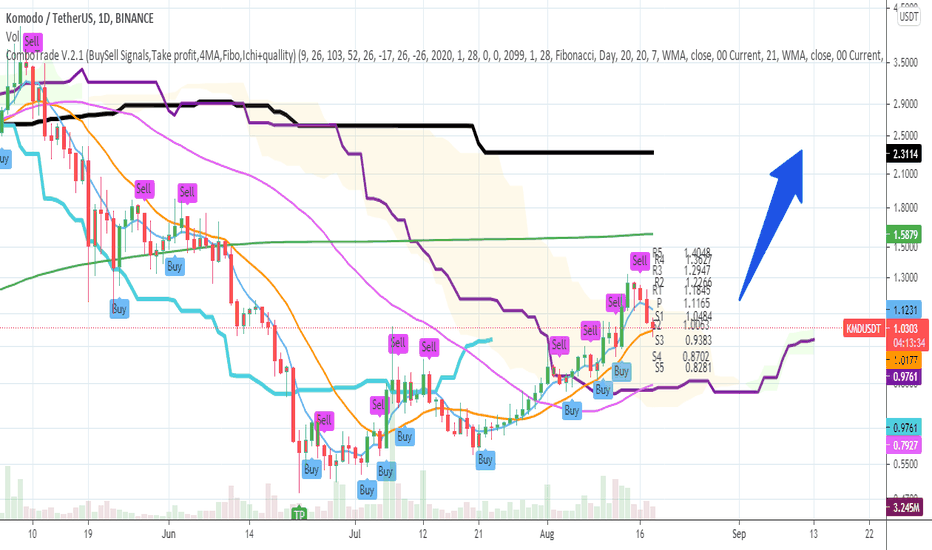Select the pink 0.7927 price tag
The image size is (932, 550).
904,445
